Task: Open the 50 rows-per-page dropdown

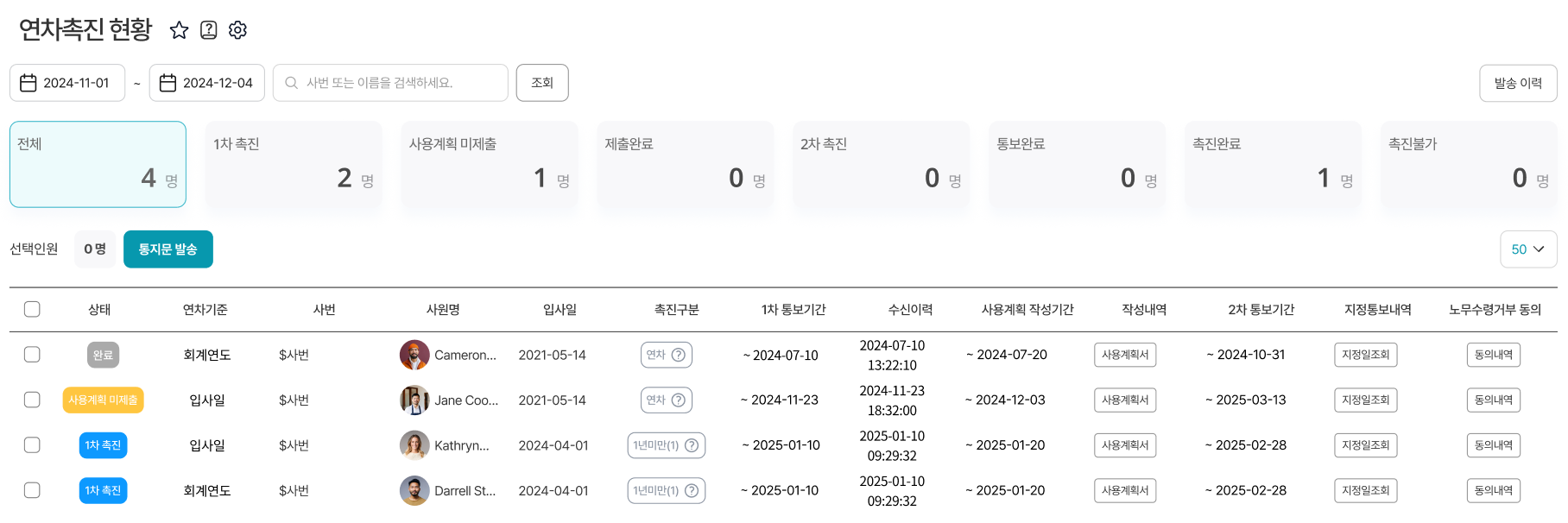Action: 1527,249
